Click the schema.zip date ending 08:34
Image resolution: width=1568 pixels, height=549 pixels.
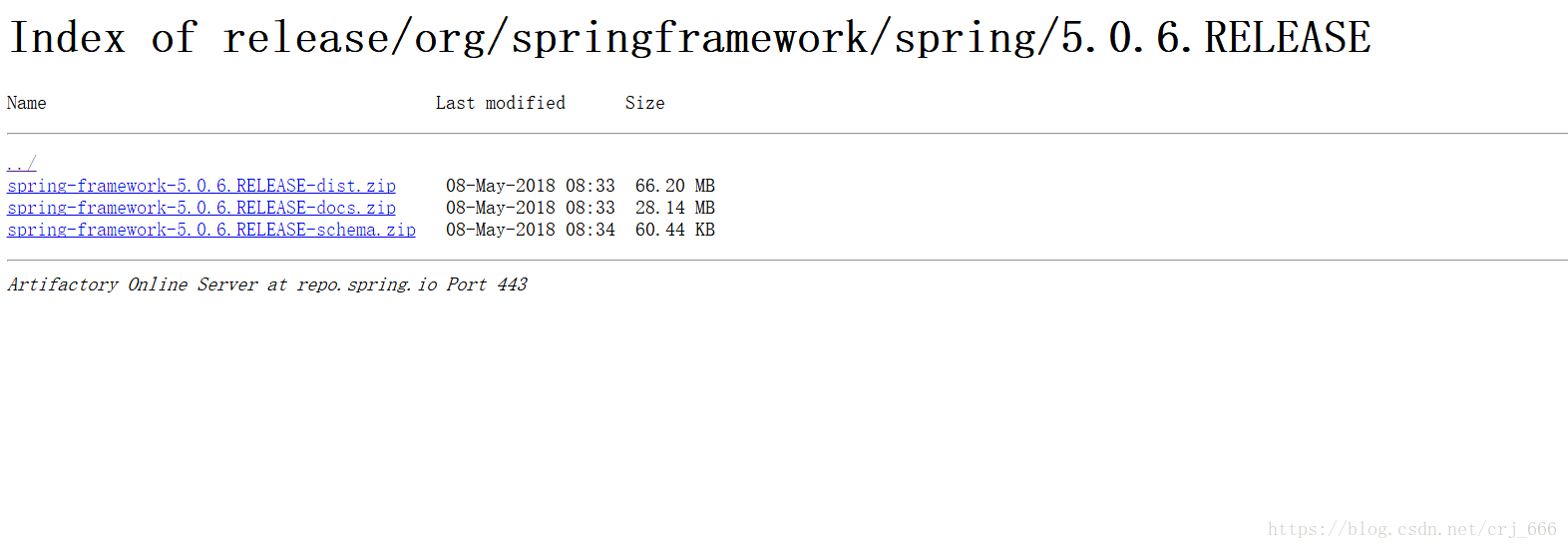pyautogui.click(x=531, y=230)
